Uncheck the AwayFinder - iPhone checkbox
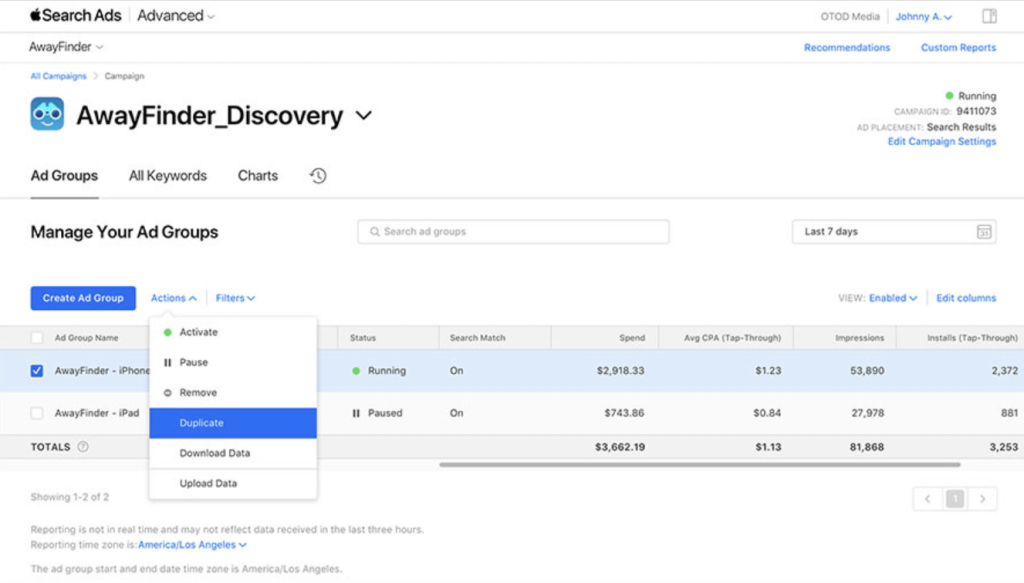Screen dimensions: 1024x583 37,371
